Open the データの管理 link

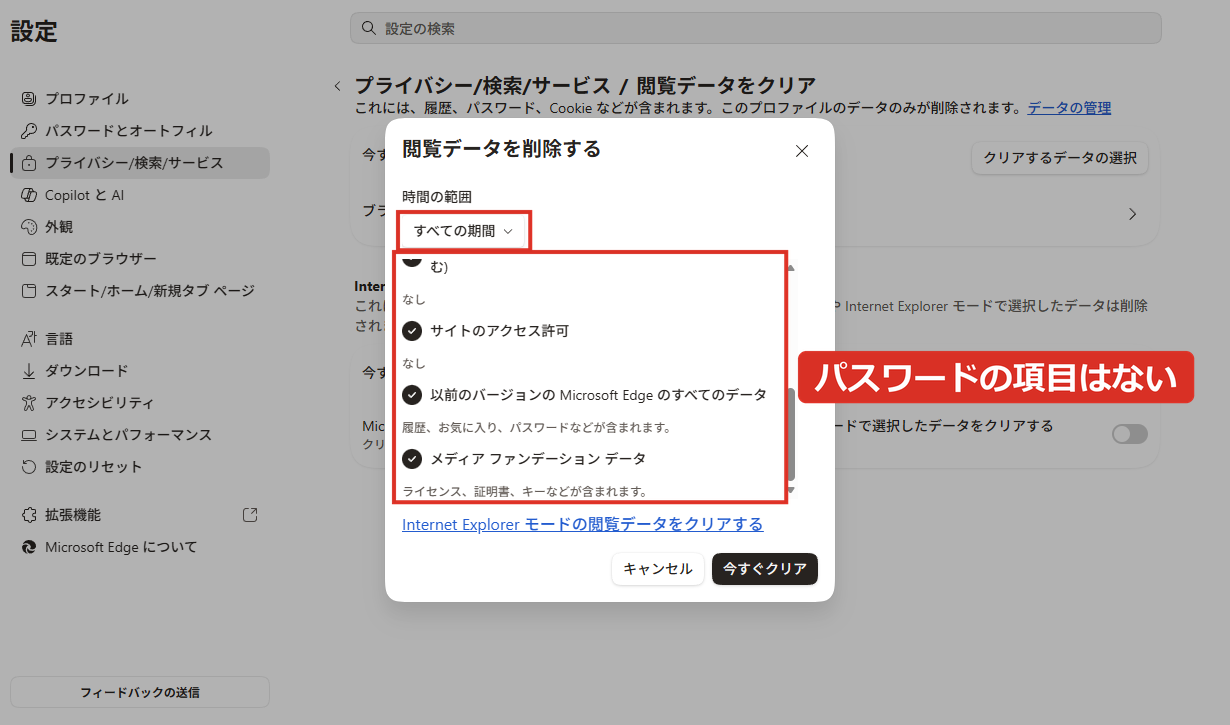(x=1069, y=108)
